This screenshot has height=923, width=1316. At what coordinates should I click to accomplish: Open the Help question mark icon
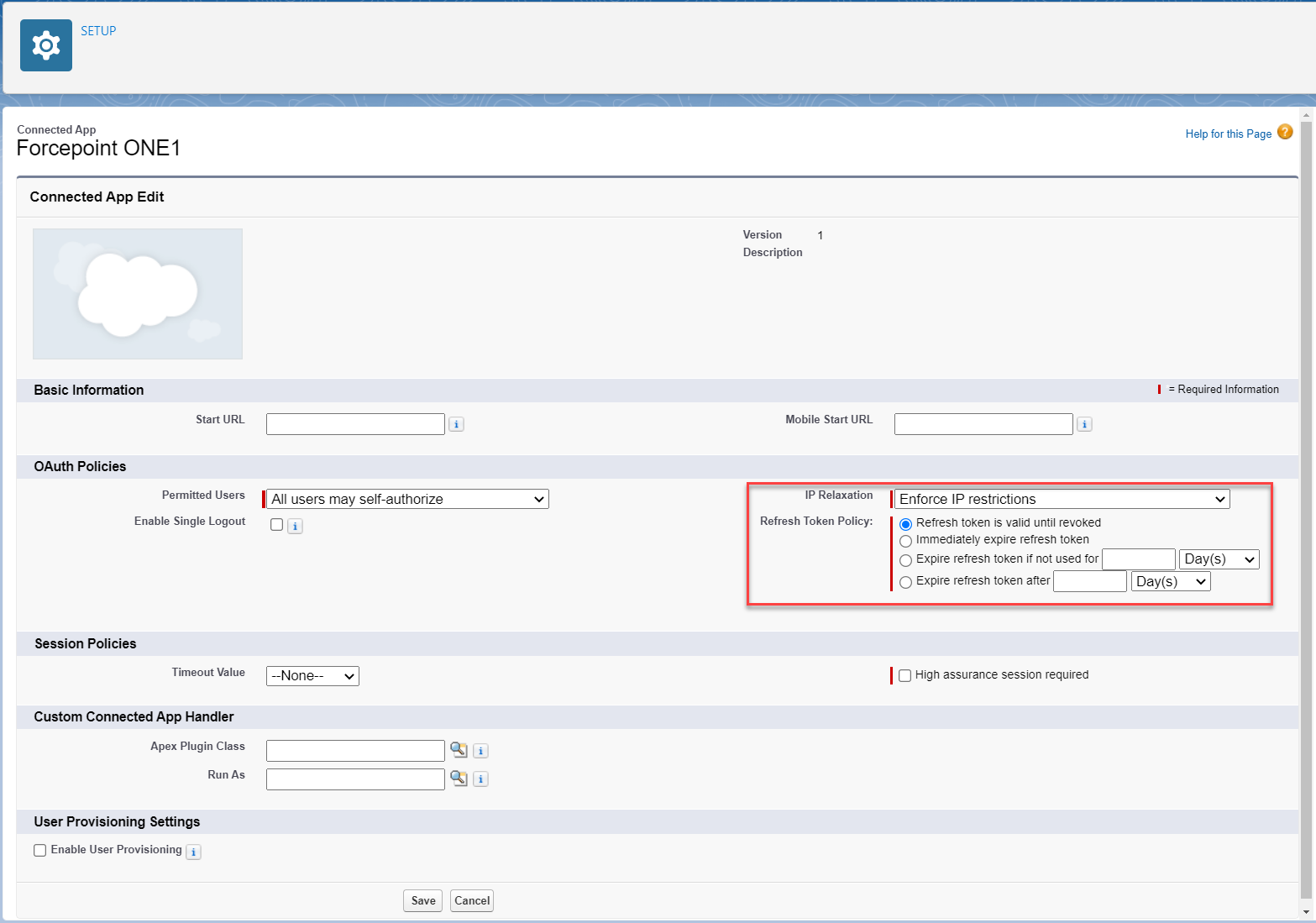click(1285, 133)
